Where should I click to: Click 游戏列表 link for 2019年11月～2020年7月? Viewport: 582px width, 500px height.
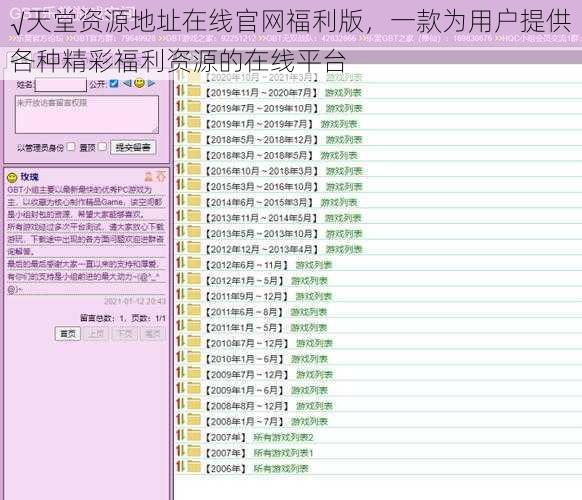click(x=343, y=93)
